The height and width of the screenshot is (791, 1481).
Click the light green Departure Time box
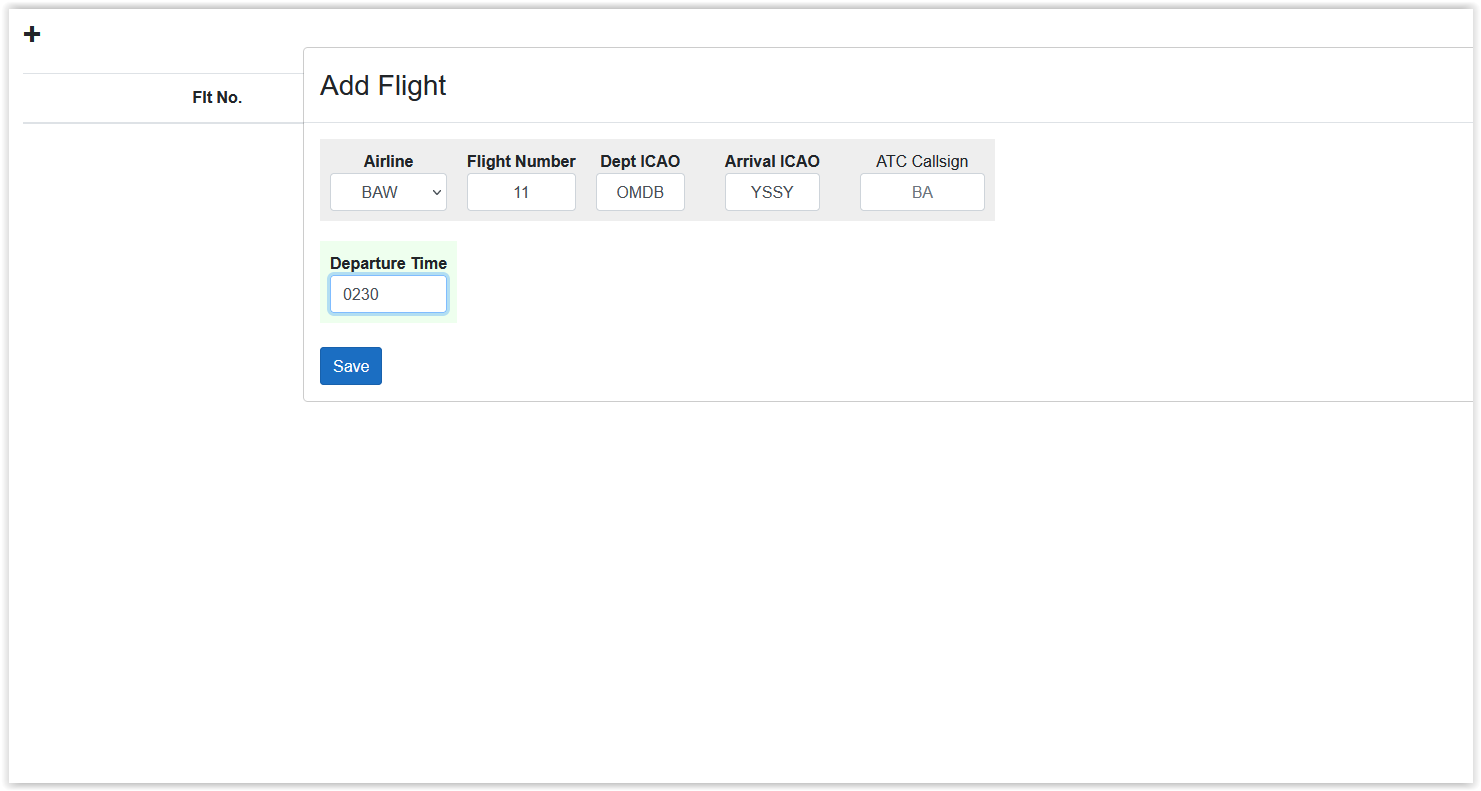coord(388,282)
